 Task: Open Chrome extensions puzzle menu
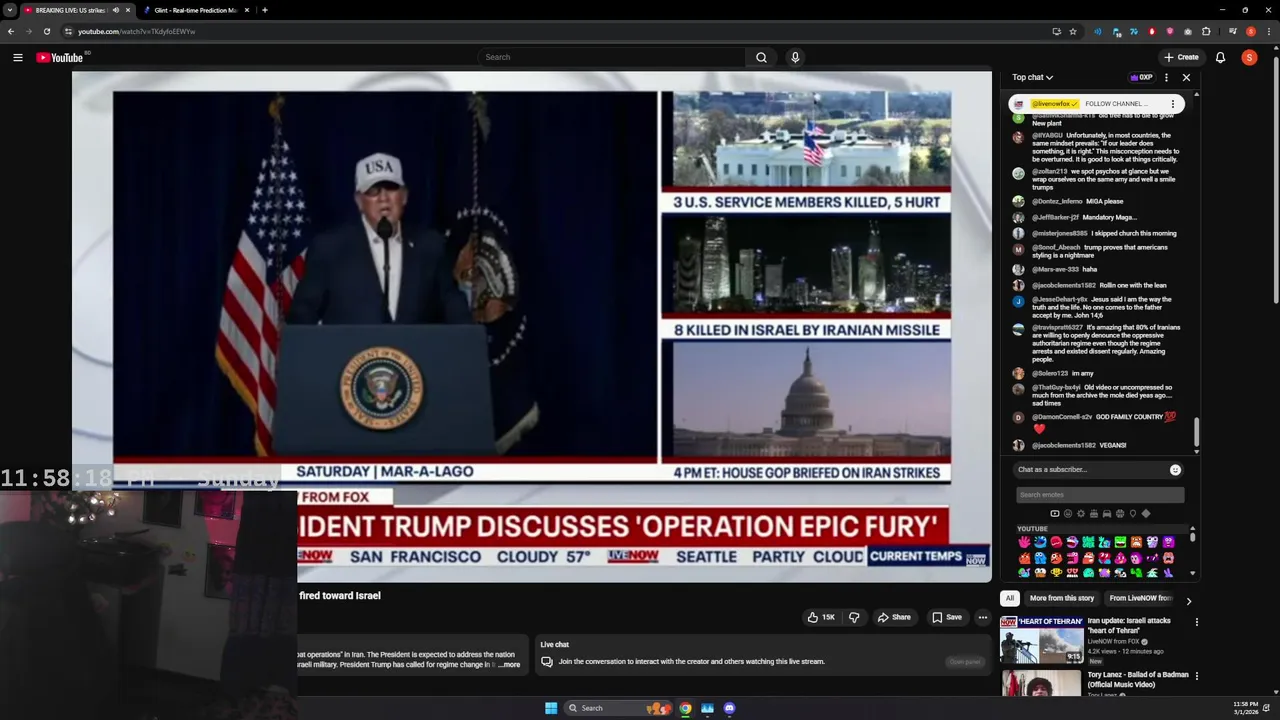click(x=1206, y=31)
